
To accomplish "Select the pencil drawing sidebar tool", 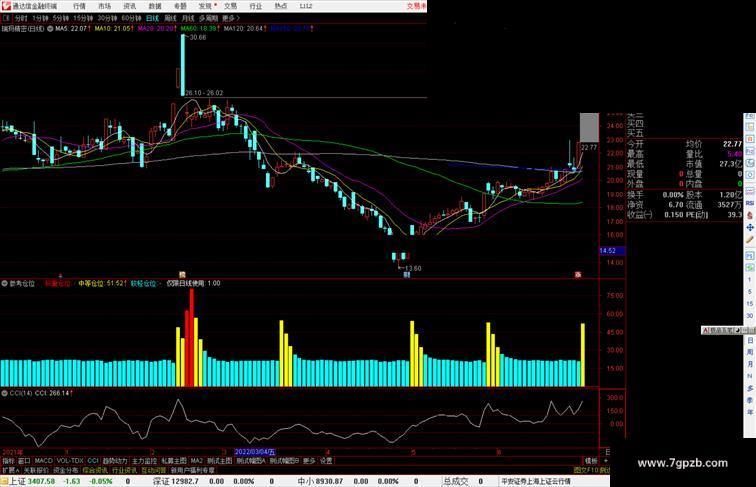I will coord(750,240).
